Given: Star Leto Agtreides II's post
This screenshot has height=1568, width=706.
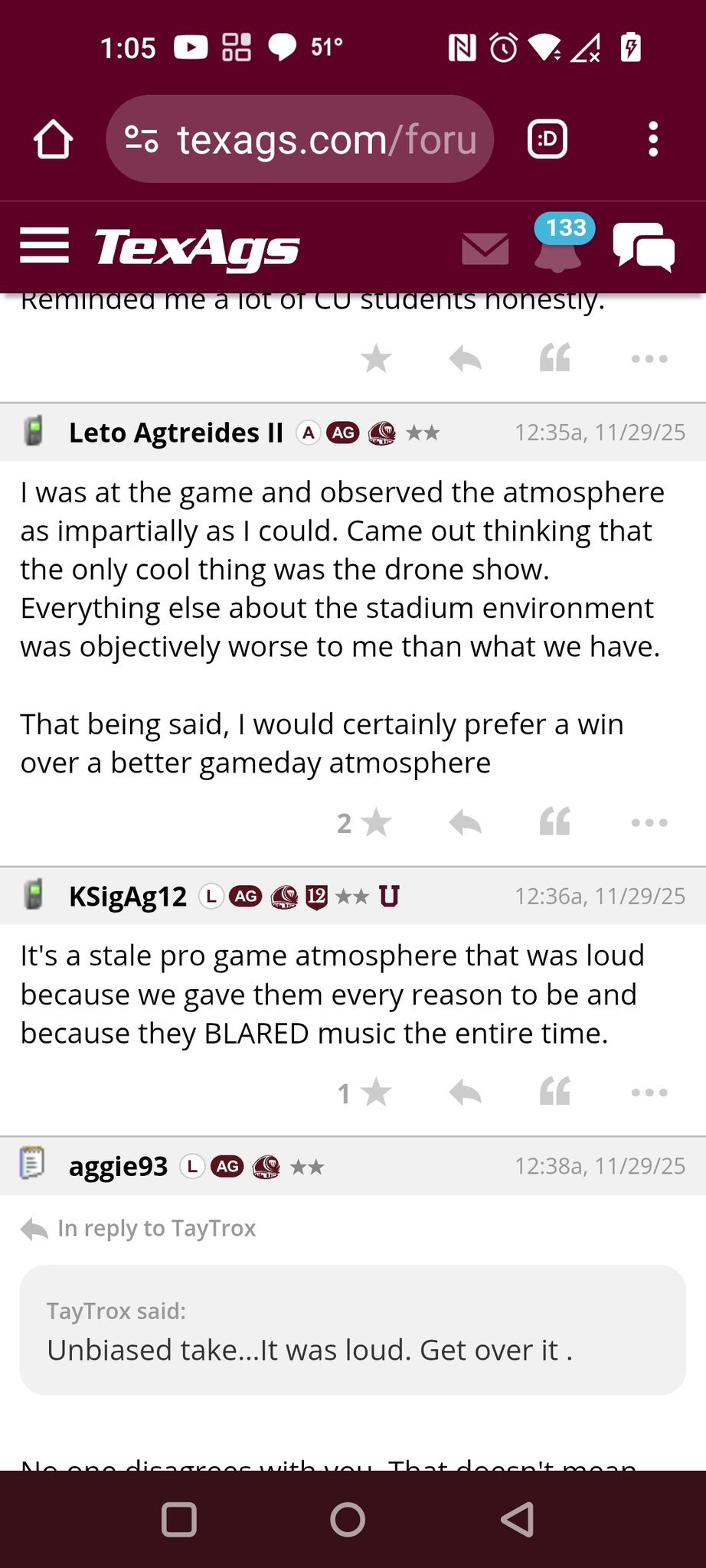Looking at the screenshot, I should [x=375, y=823].
